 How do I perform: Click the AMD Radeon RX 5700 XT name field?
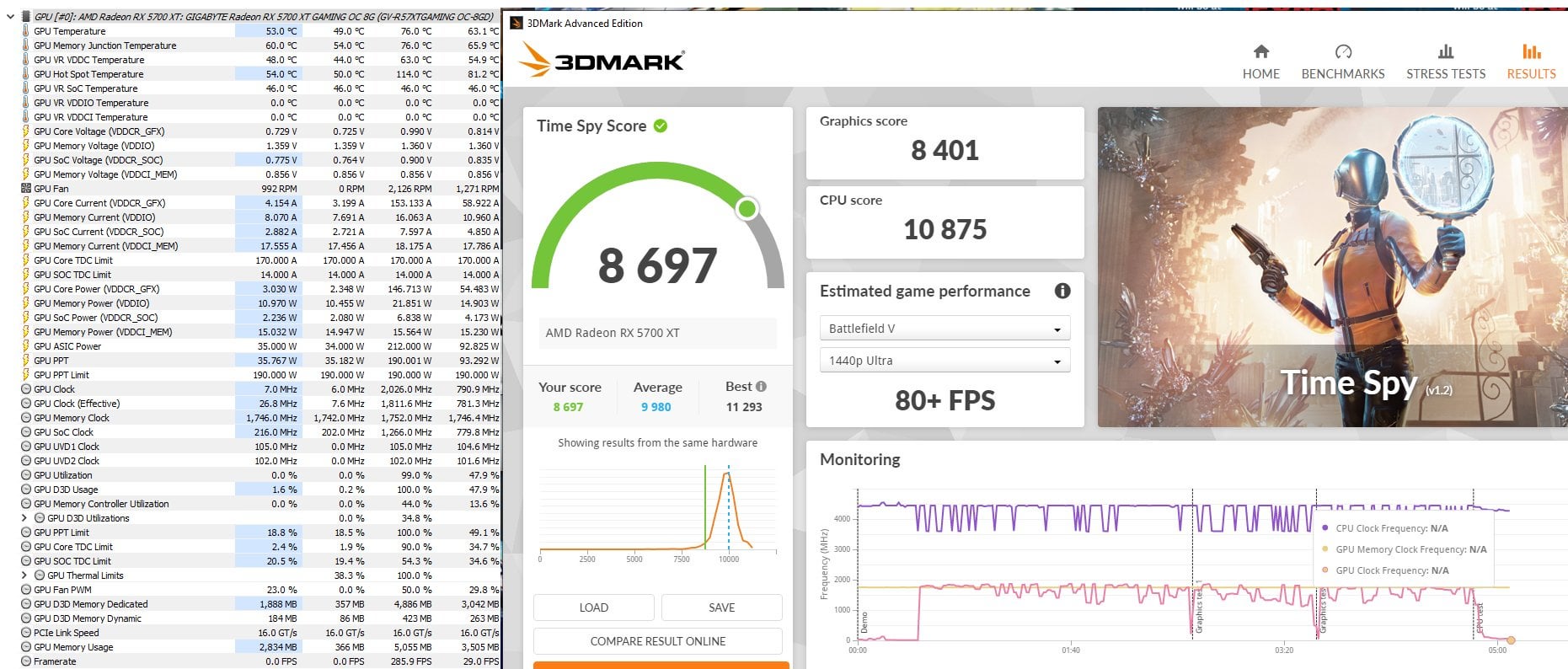tap(658, 333)
